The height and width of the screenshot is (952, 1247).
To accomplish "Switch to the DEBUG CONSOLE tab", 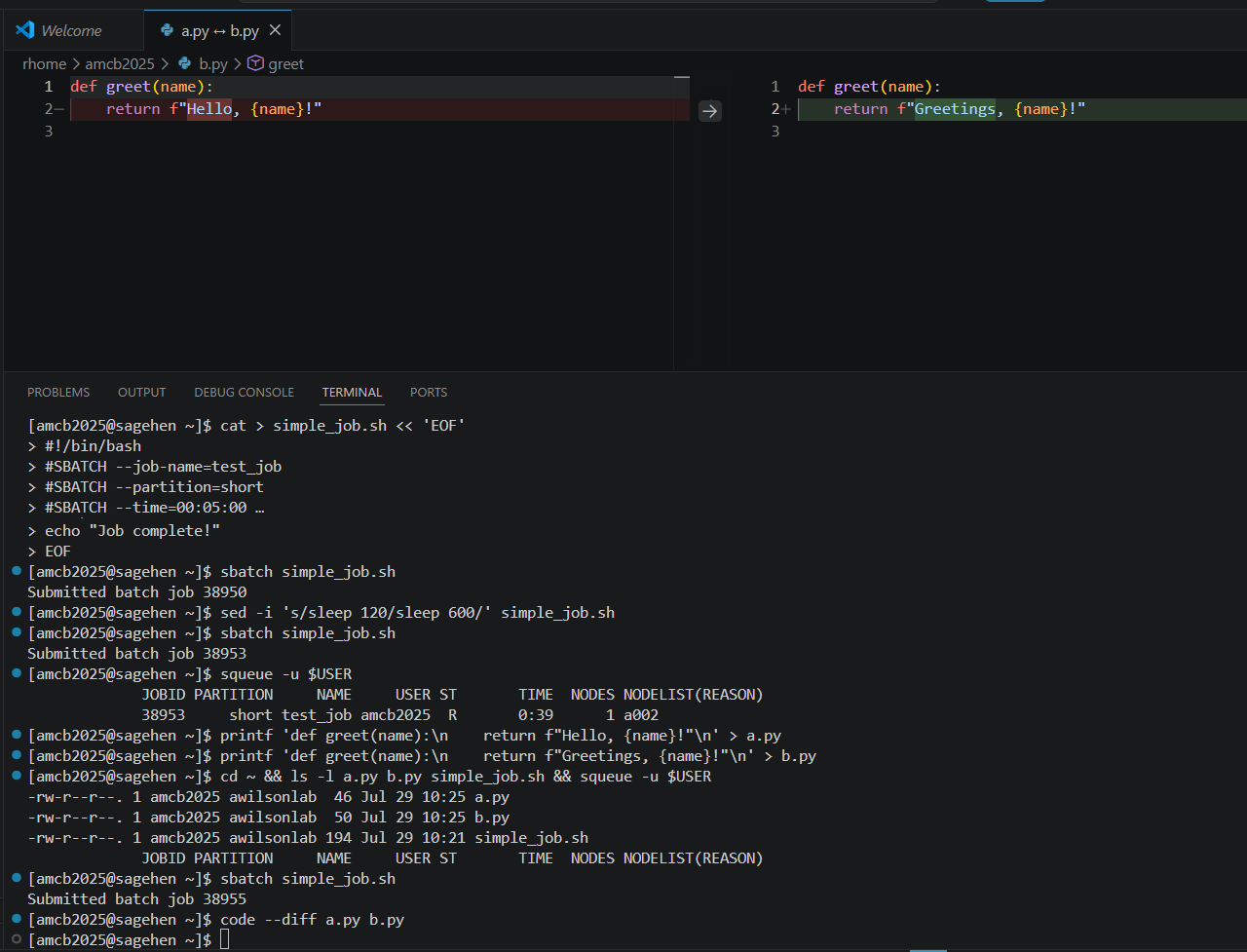I will [x=244, y=393].
